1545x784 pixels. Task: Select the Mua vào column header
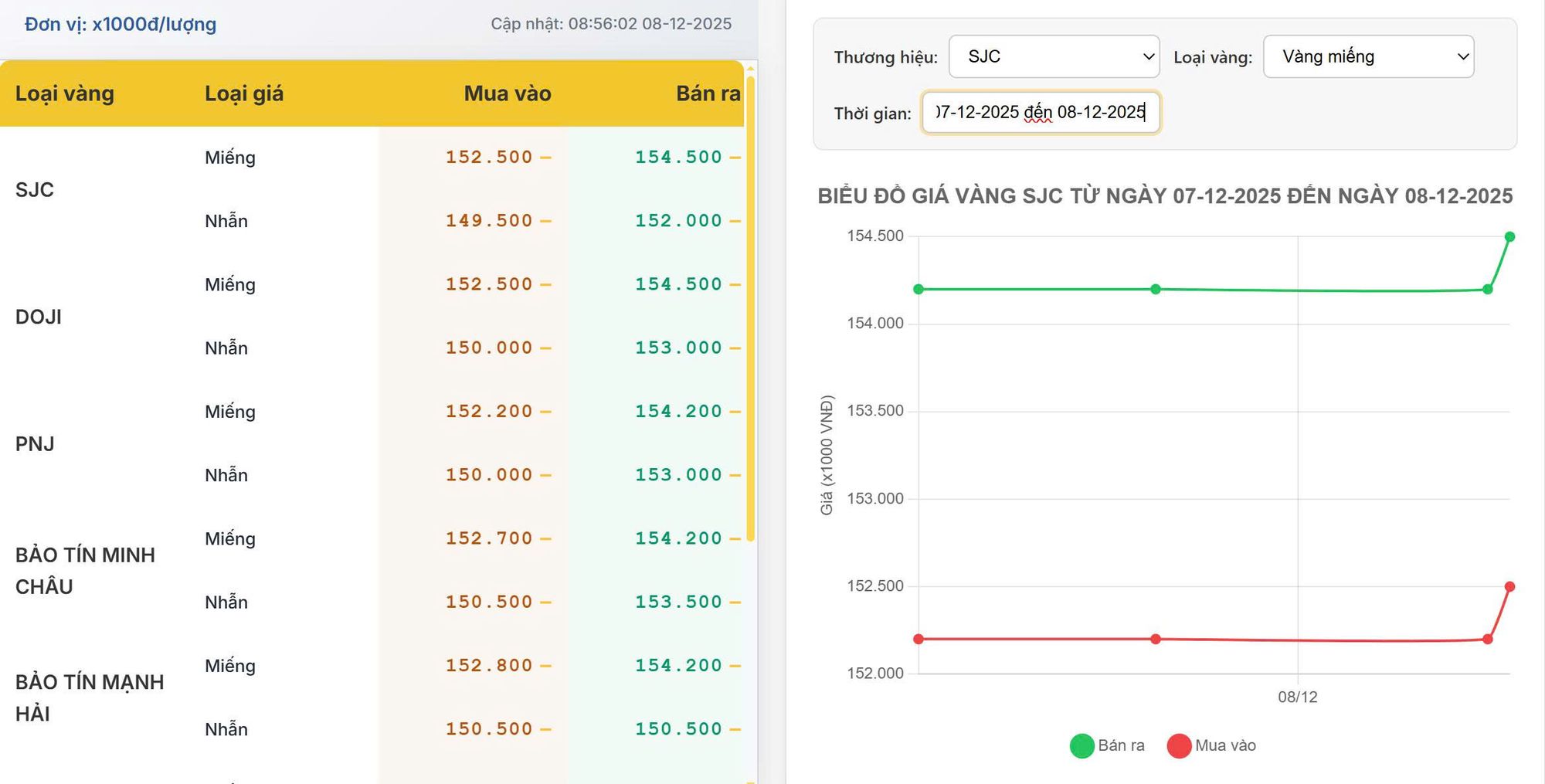click(507, 93)
